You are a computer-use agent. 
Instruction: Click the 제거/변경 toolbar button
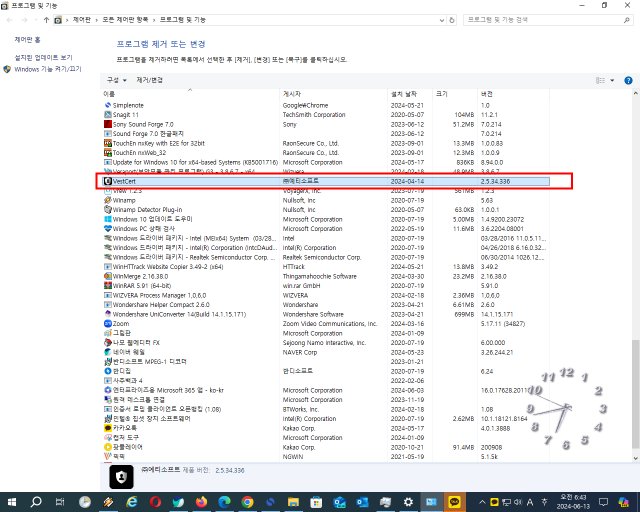[x=149, y=80]
